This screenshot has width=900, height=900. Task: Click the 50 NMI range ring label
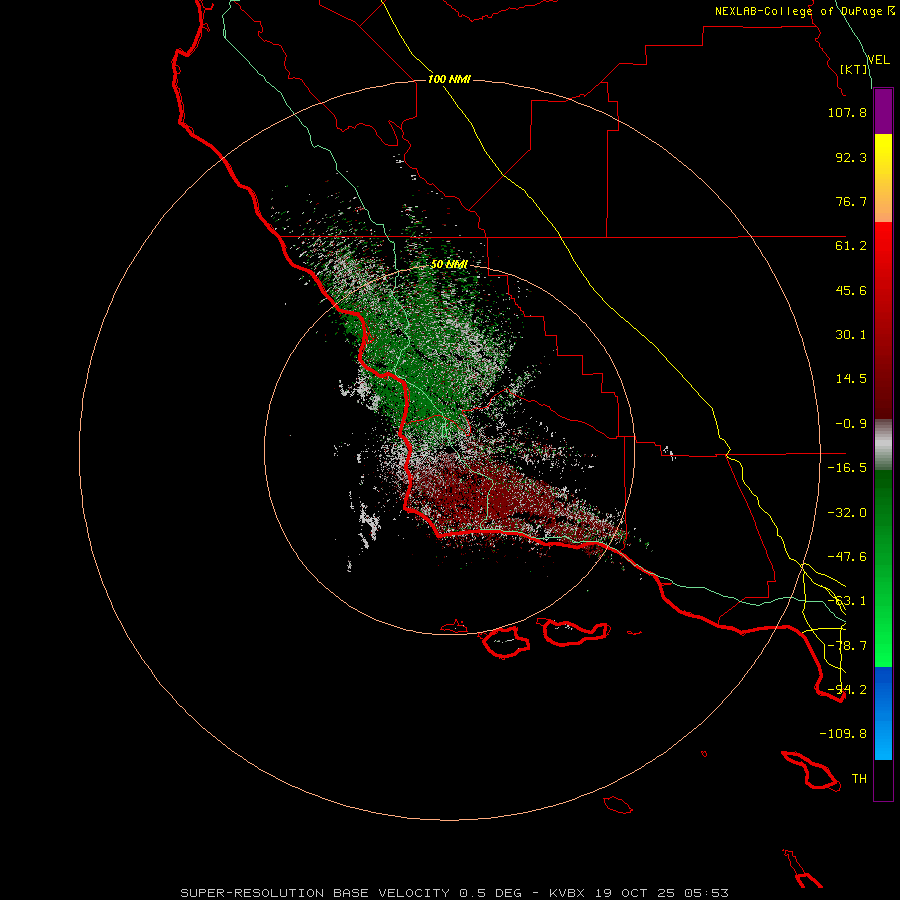(x=449, y=265)
